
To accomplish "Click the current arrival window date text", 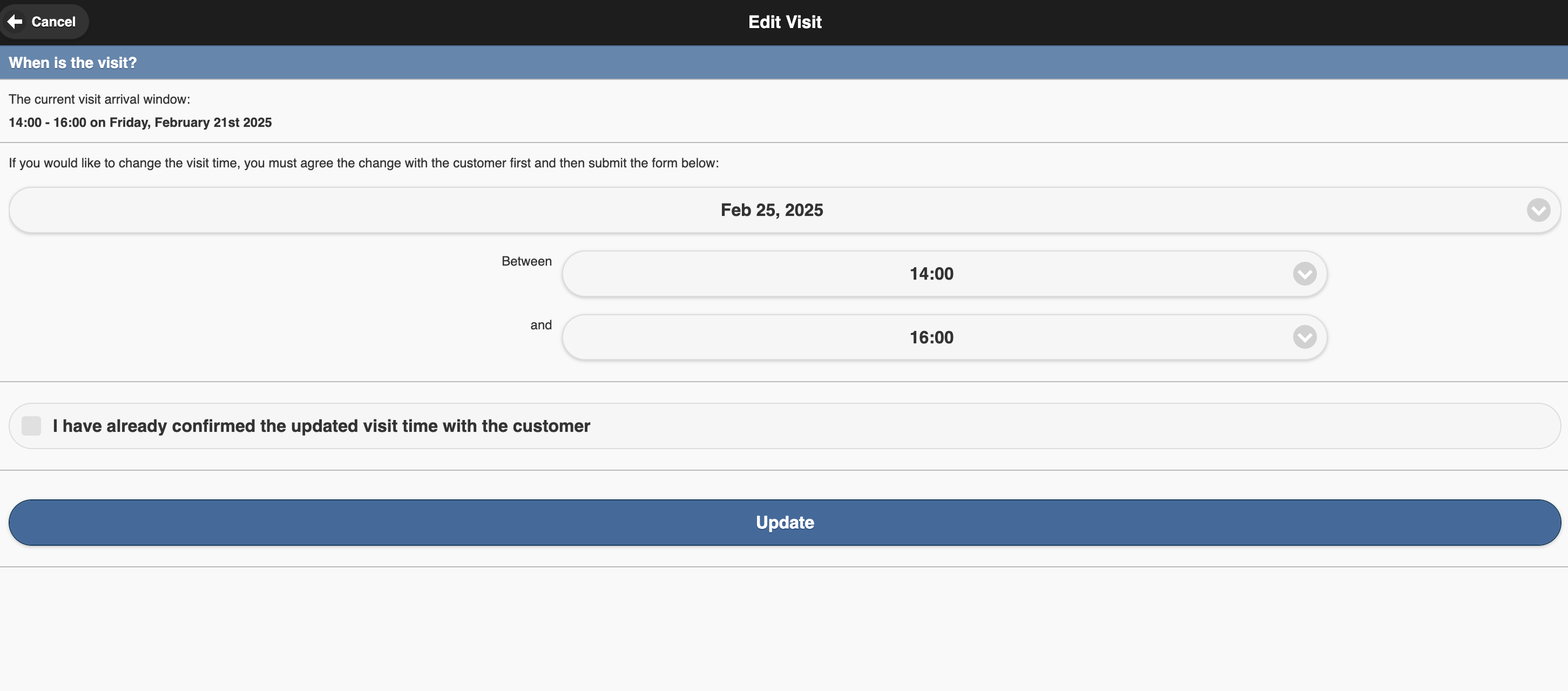I will pos(140,123).
